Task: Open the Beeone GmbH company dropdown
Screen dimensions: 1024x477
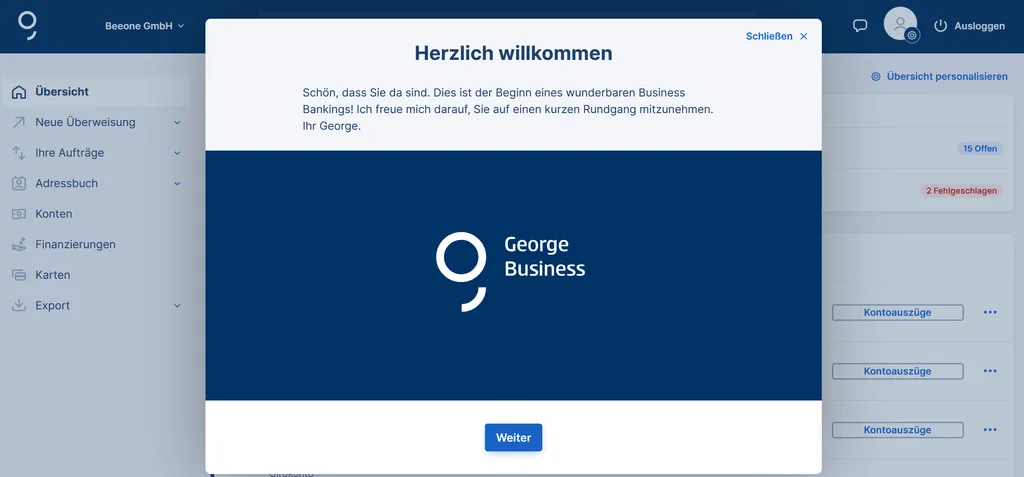Action: tap(144, 26)
